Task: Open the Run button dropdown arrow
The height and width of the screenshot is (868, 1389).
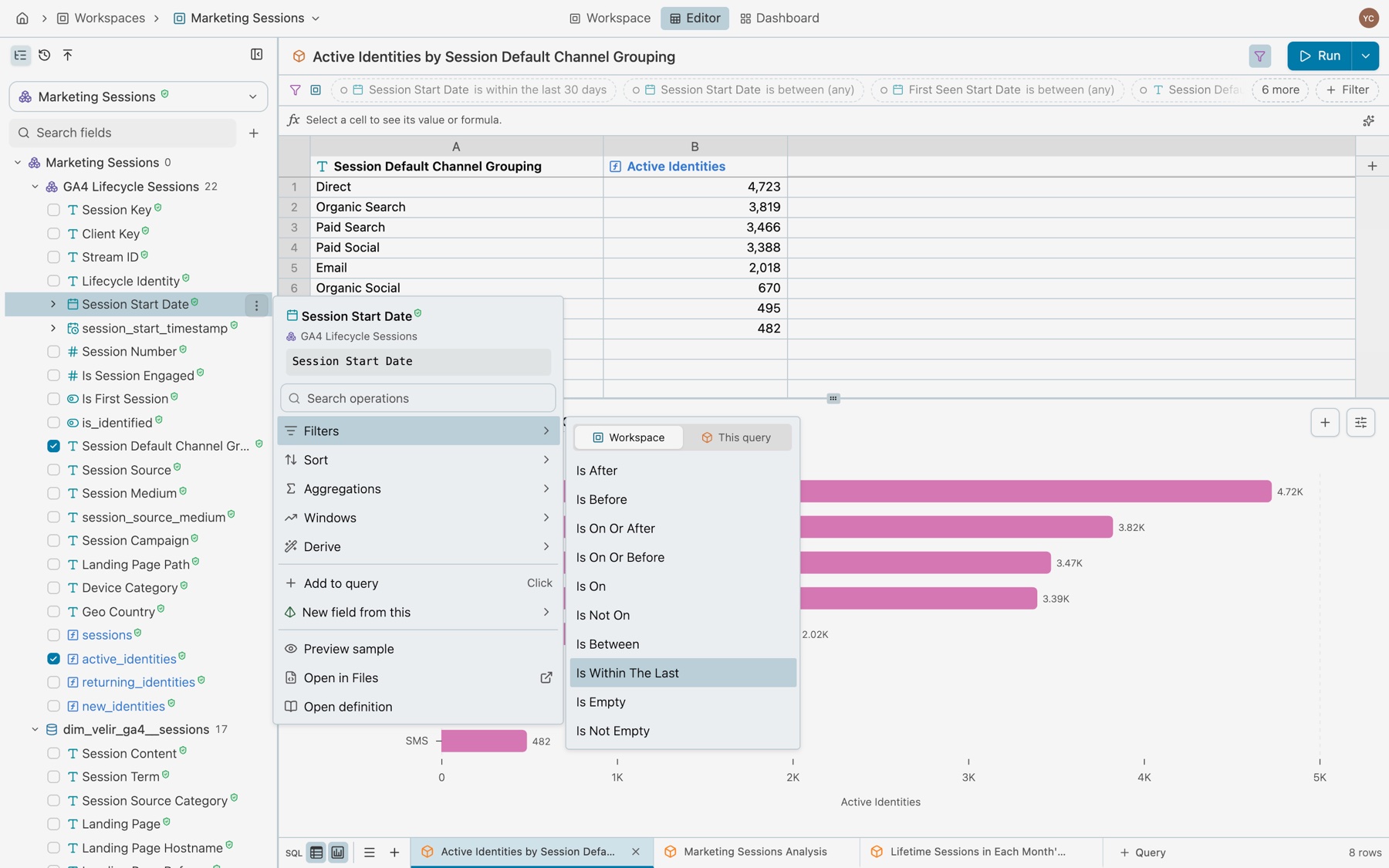Action: tap(1365, 56)
